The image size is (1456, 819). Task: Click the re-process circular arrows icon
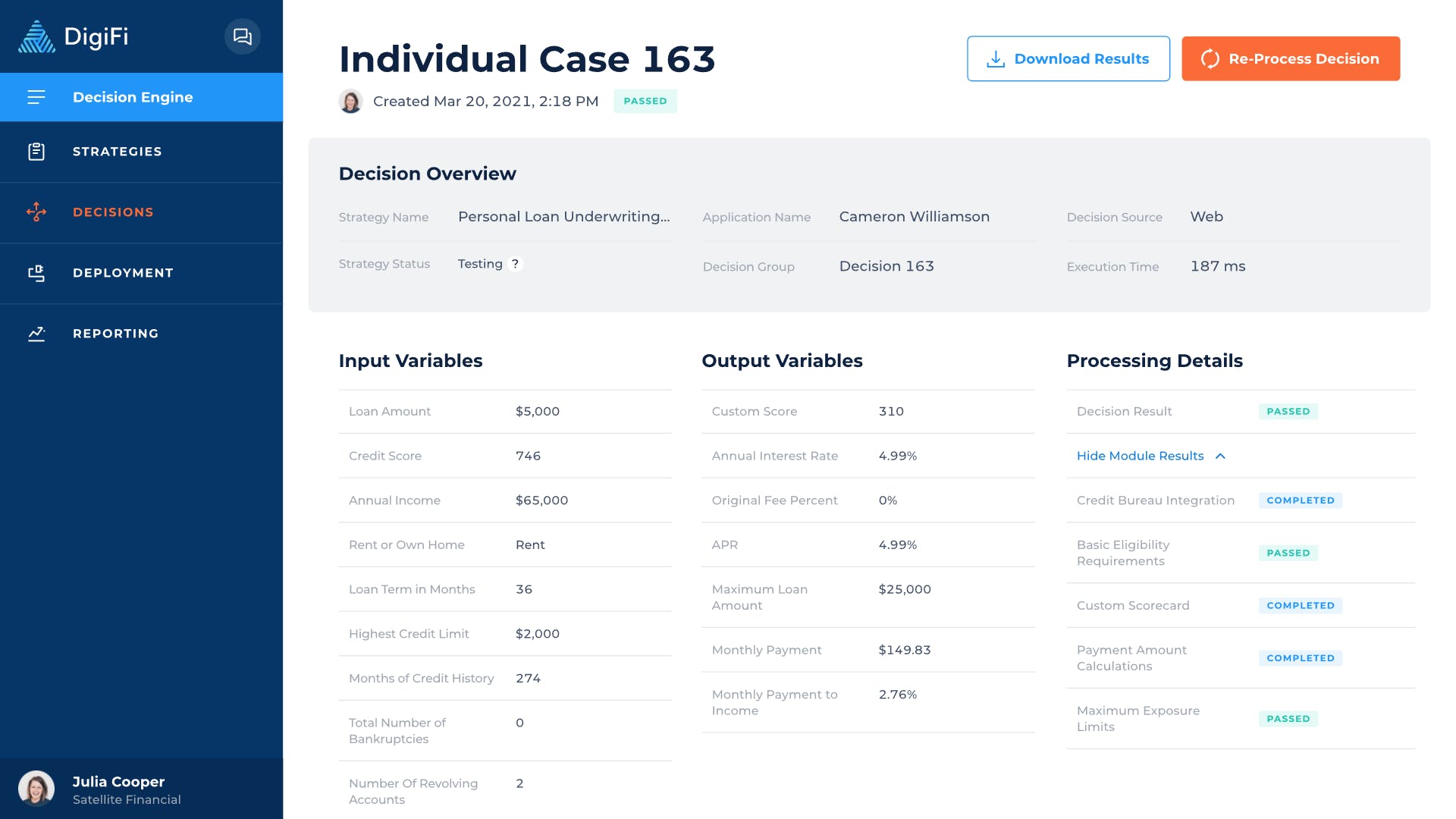coord(1210,59)
